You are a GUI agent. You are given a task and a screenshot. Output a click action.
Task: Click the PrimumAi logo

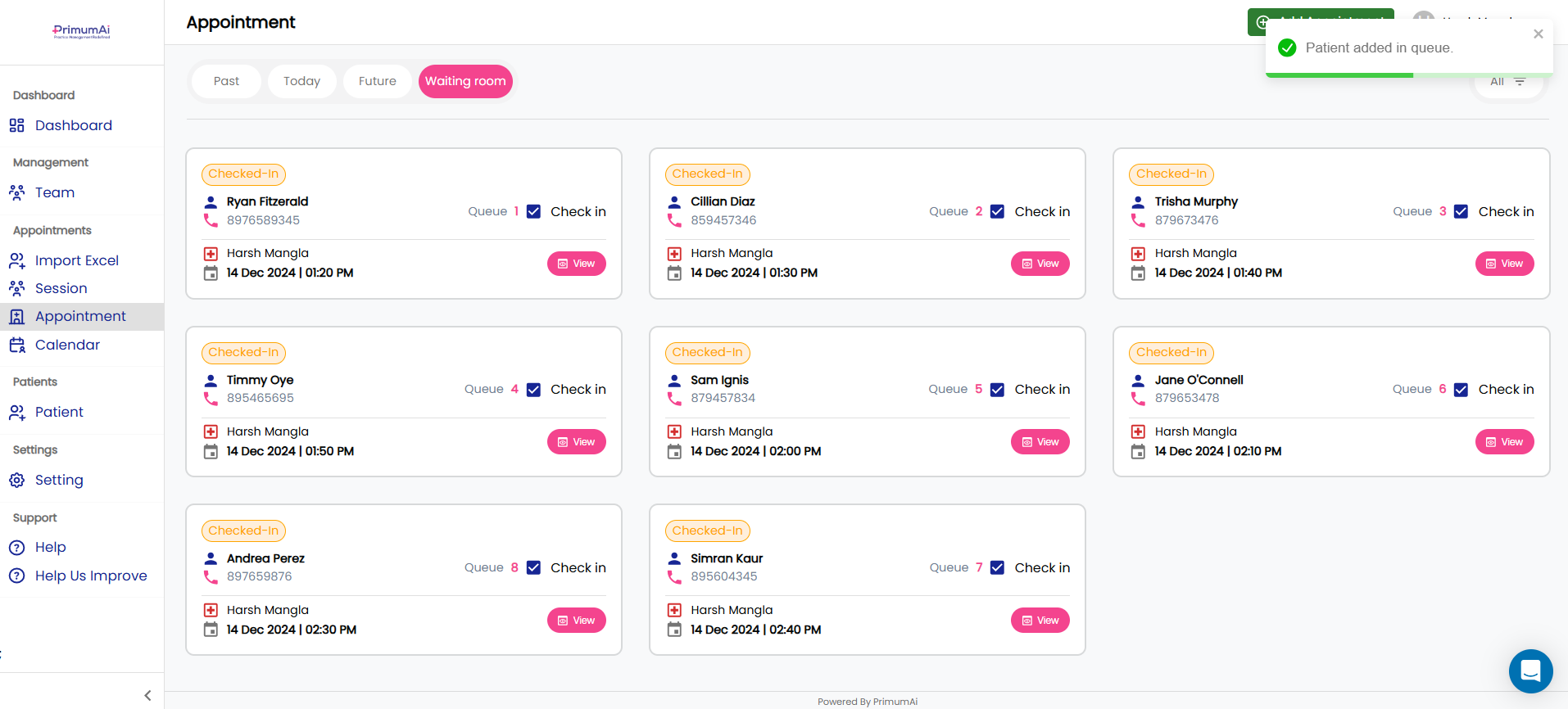(x=81, y=32)
